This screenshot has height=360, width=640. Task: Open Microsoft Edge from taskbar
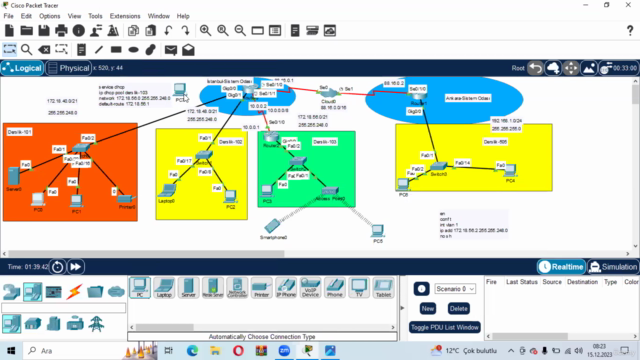pyautogui.click(x=192, y=351)
